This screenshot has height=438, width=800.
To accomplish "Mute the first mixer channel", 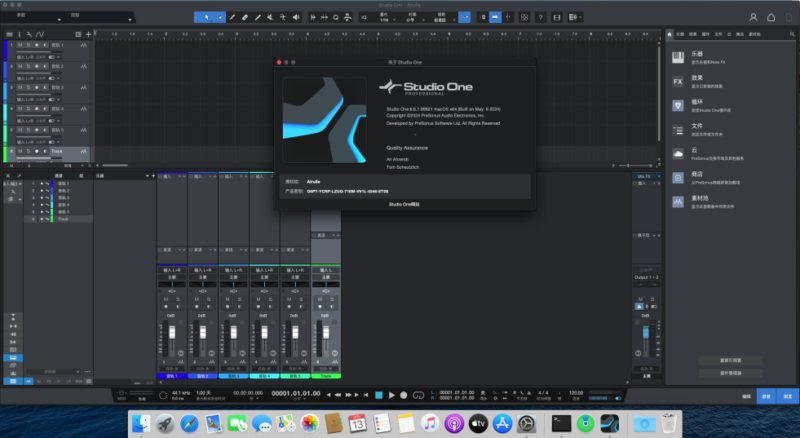I will coord(168,298).
